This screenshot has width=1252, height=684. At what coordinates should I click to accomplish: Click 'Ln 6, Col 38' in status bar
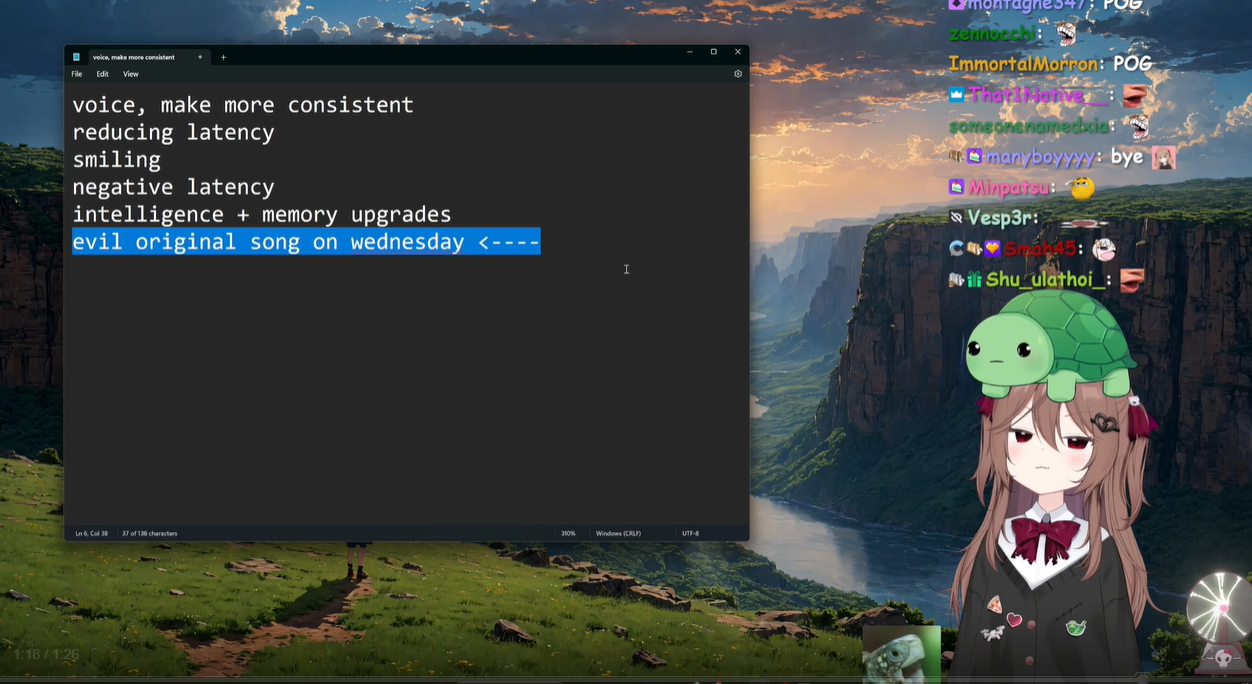pos(92,533)
